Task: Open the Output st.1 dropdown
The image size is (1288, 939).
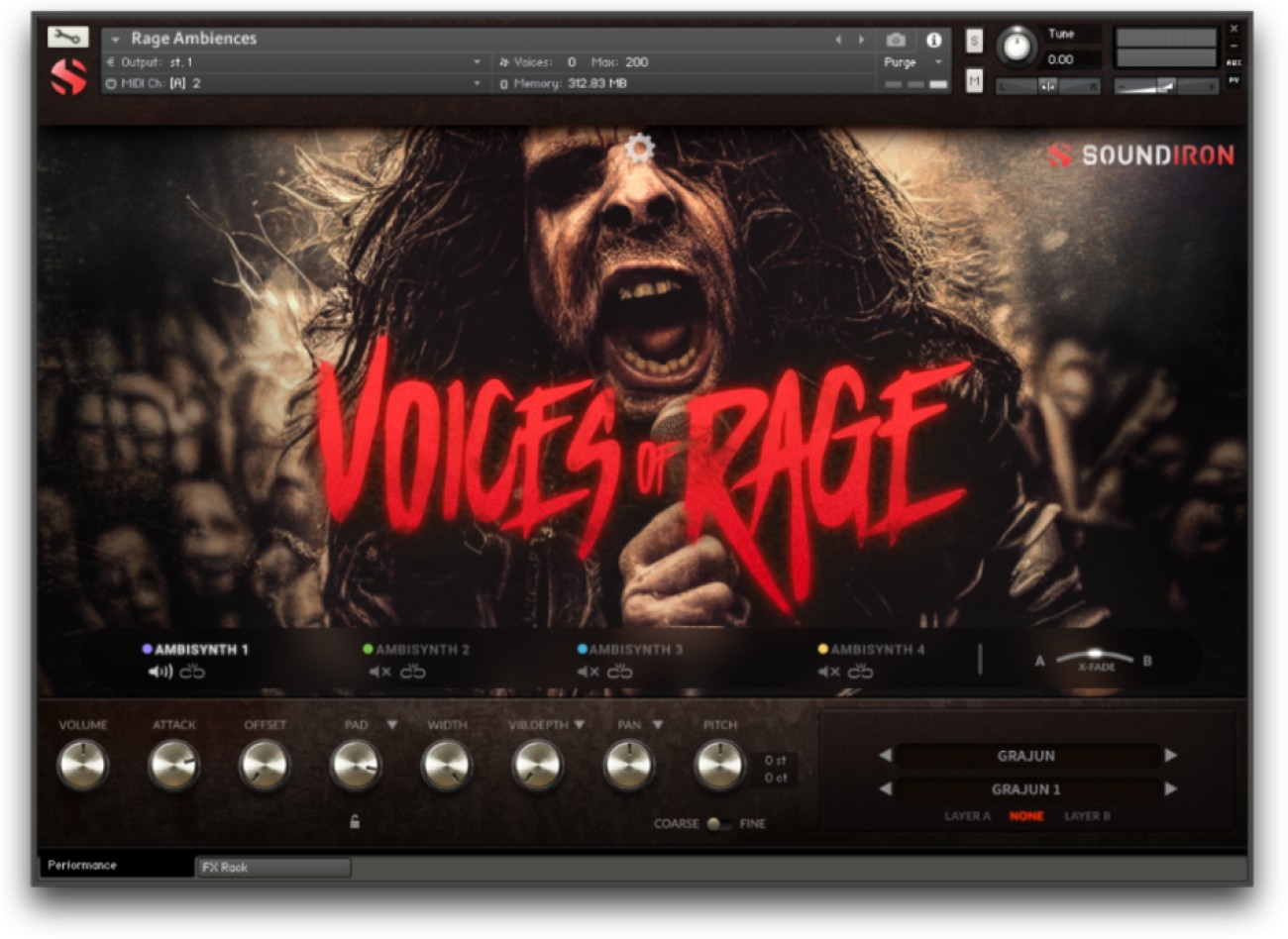Action: click(292, 61)
